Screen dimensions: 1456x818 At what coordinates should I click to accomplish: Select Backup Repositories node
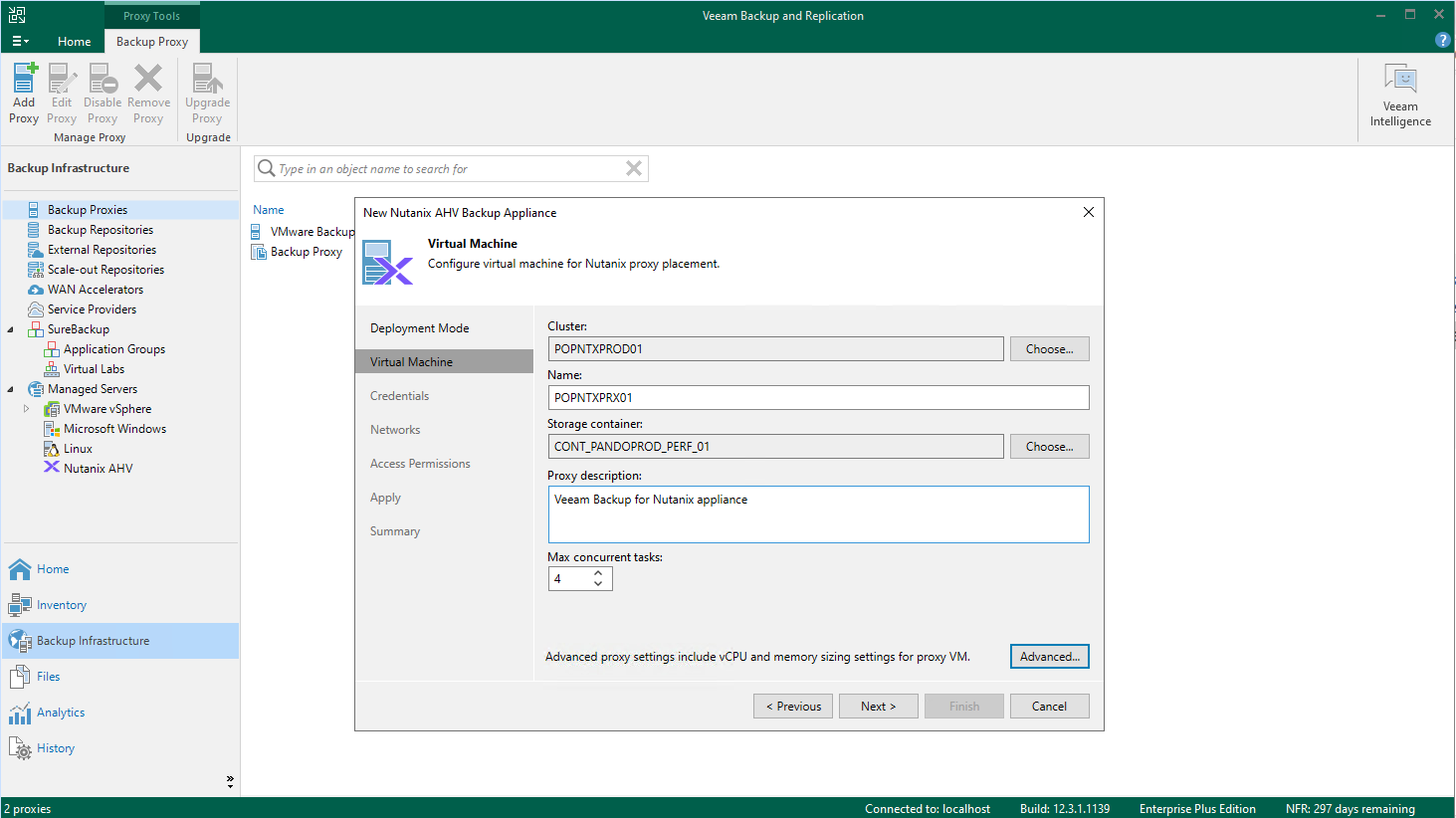101,230
